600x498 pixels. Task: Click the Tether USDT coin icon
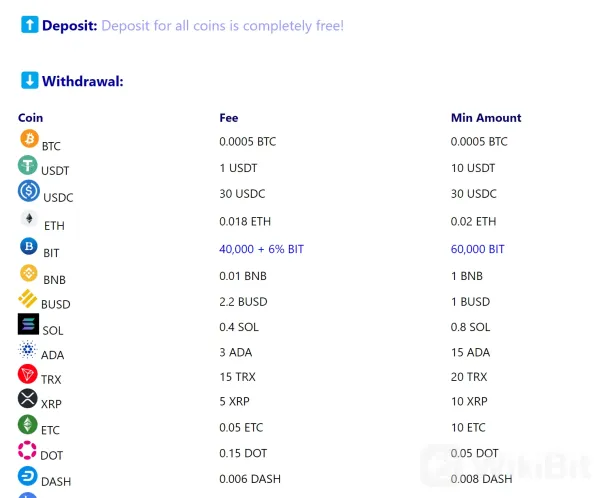coord(27,165)
